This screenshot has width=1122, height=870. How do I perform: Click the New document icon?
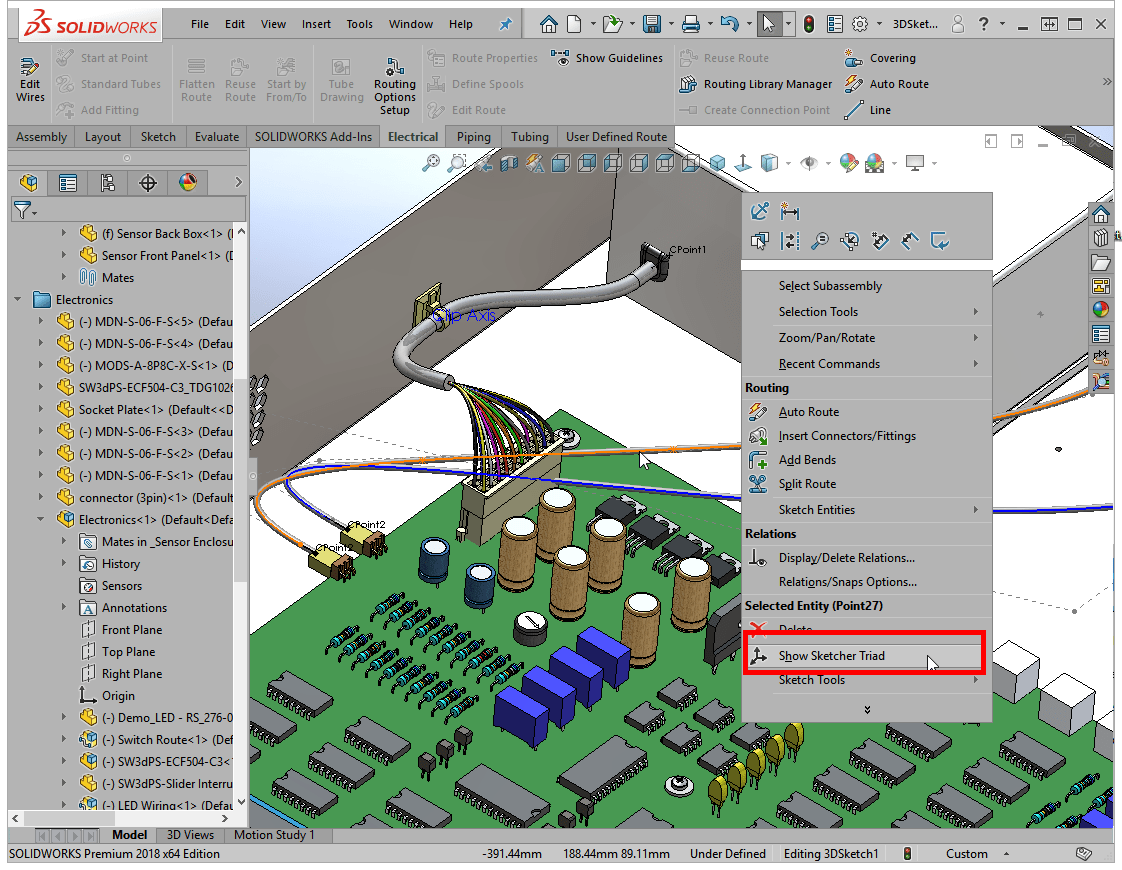click(x=574, y=24)
